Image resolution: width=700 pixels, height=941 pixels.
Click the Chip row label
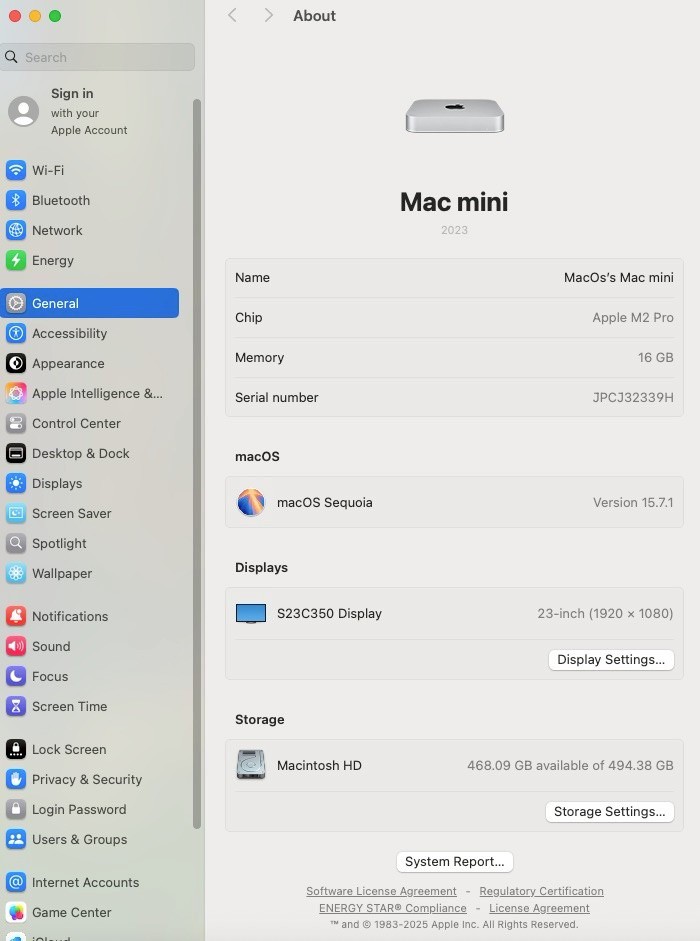249,317
